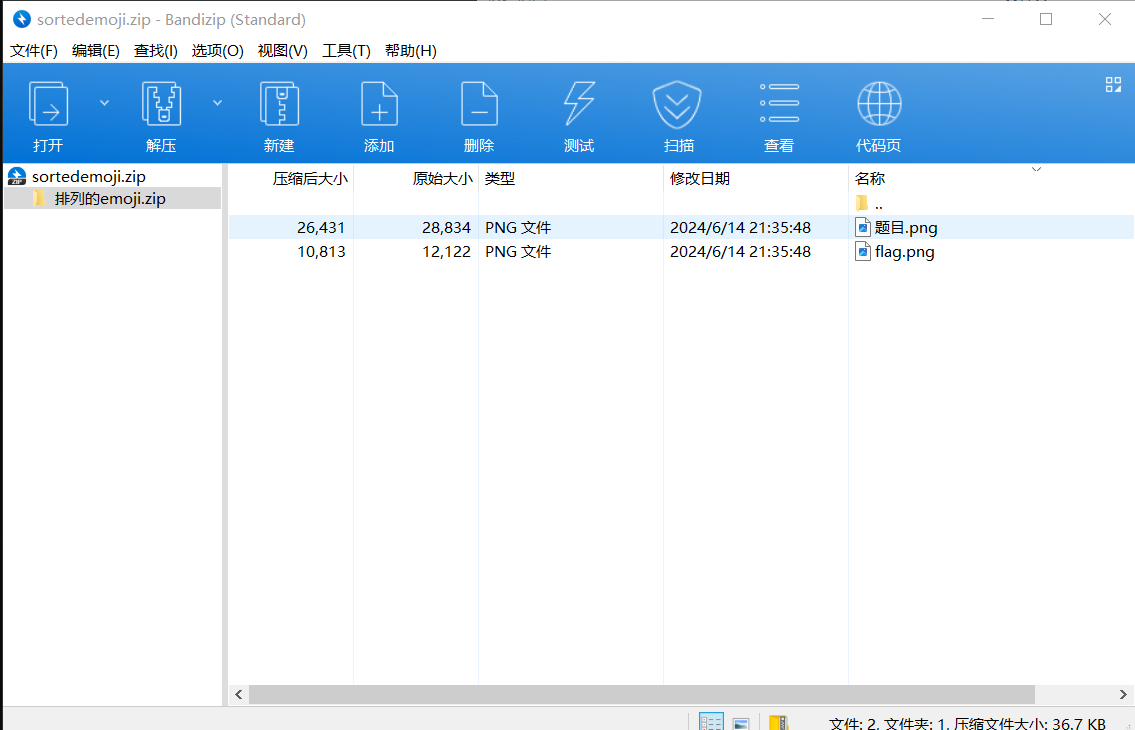The width and height of the screenshot is (1135, 730).
Task: Sort by 修改日期 column header
Action: (699, 178)
